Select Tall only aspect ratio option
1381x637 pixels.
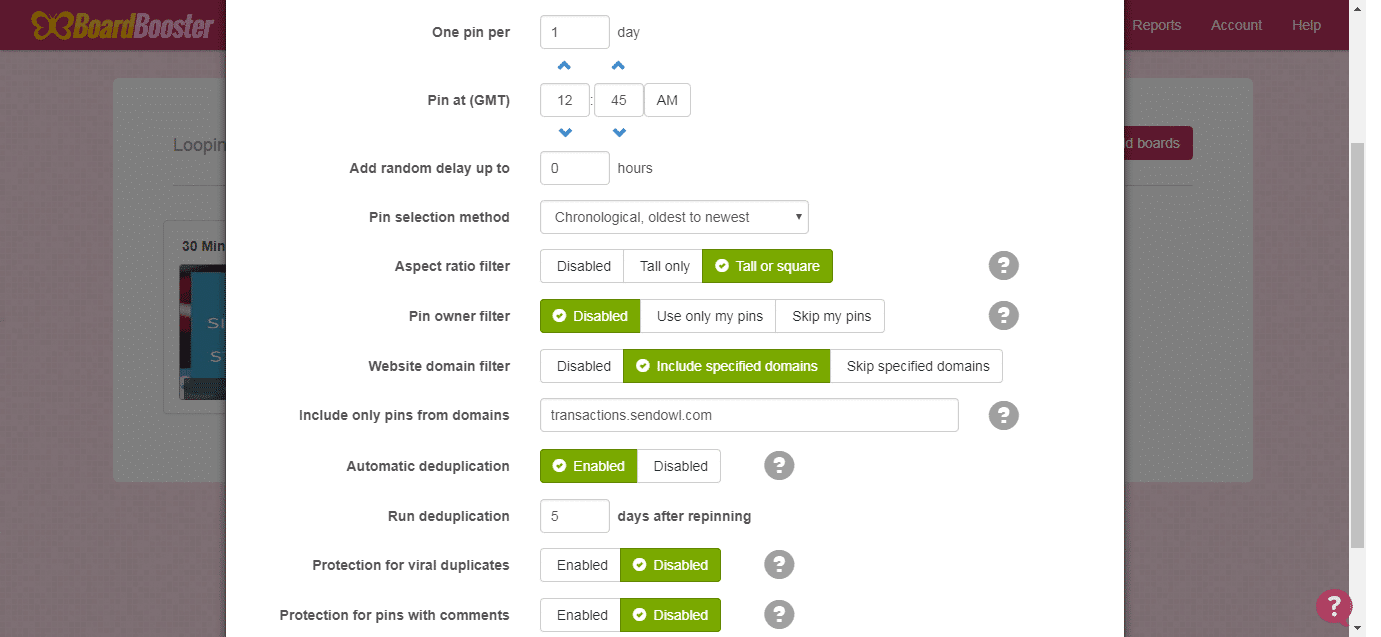664,266
